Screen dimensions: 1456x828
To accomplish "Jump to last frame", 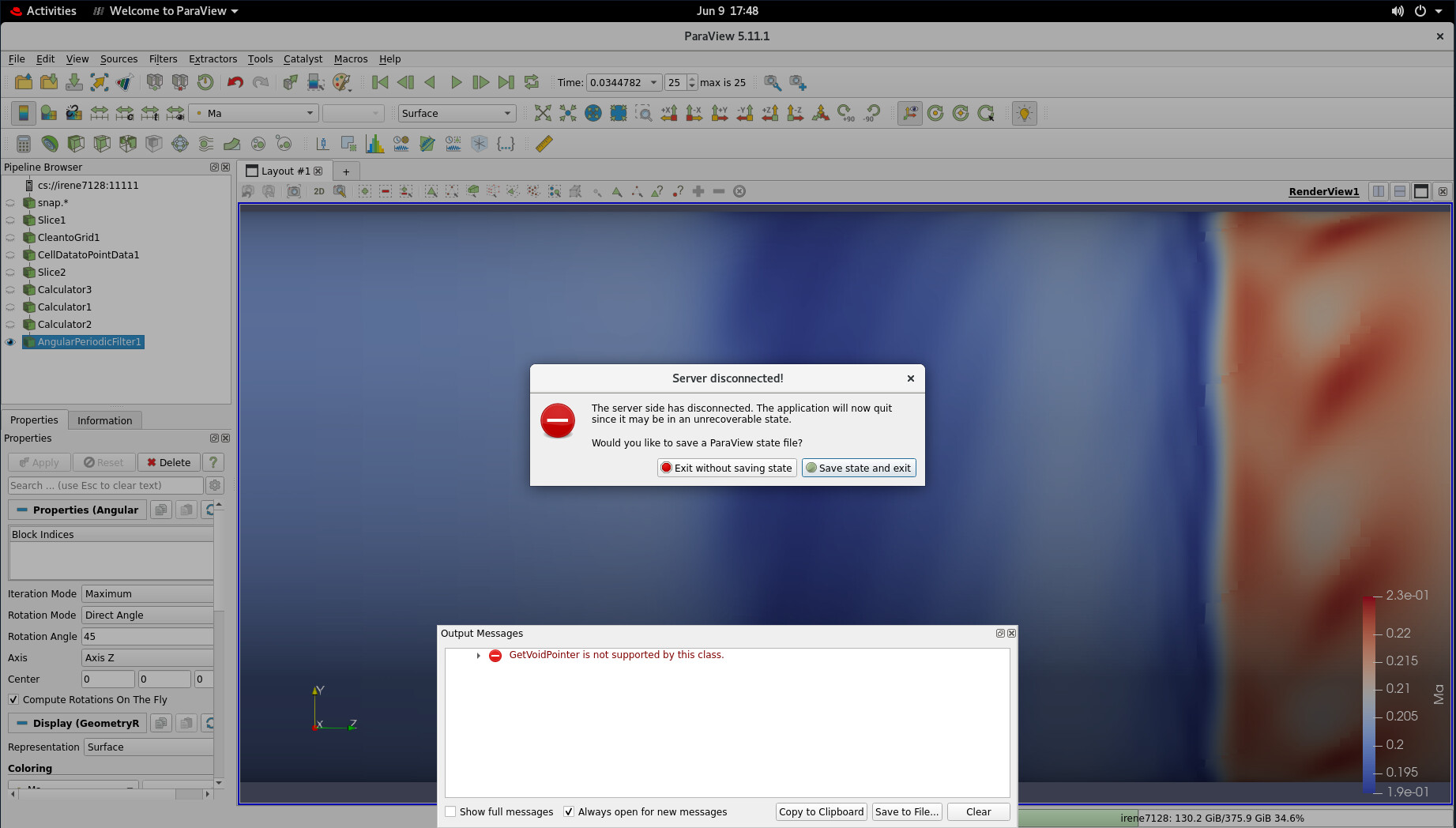I will (506, 82).
